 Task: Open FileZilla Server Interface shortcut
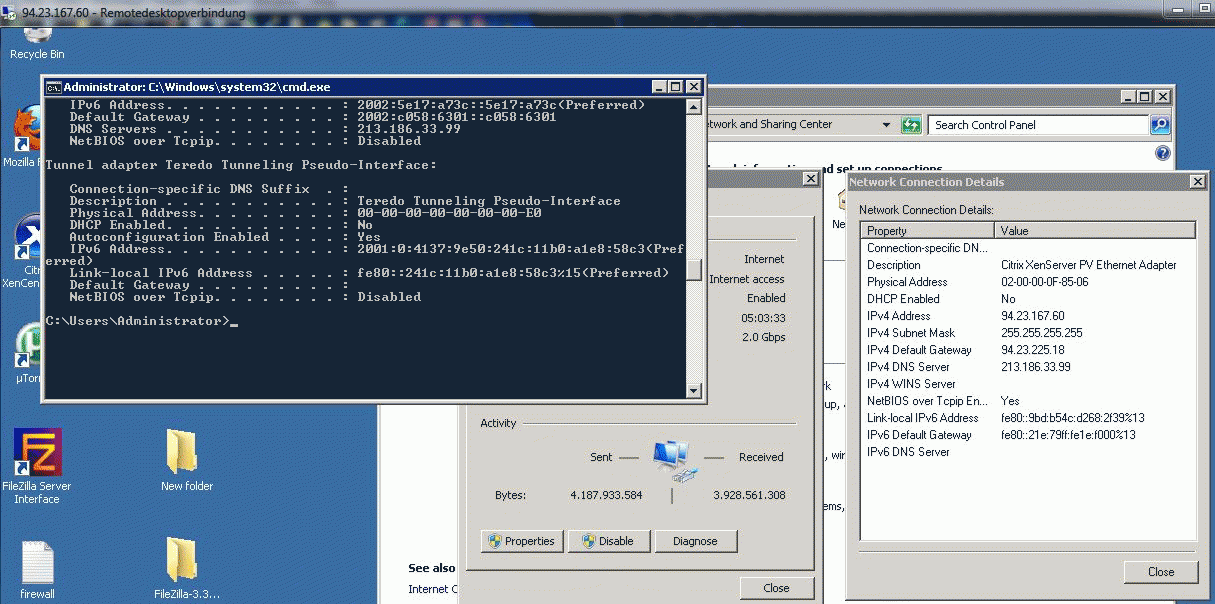click(x=36, y=466)
